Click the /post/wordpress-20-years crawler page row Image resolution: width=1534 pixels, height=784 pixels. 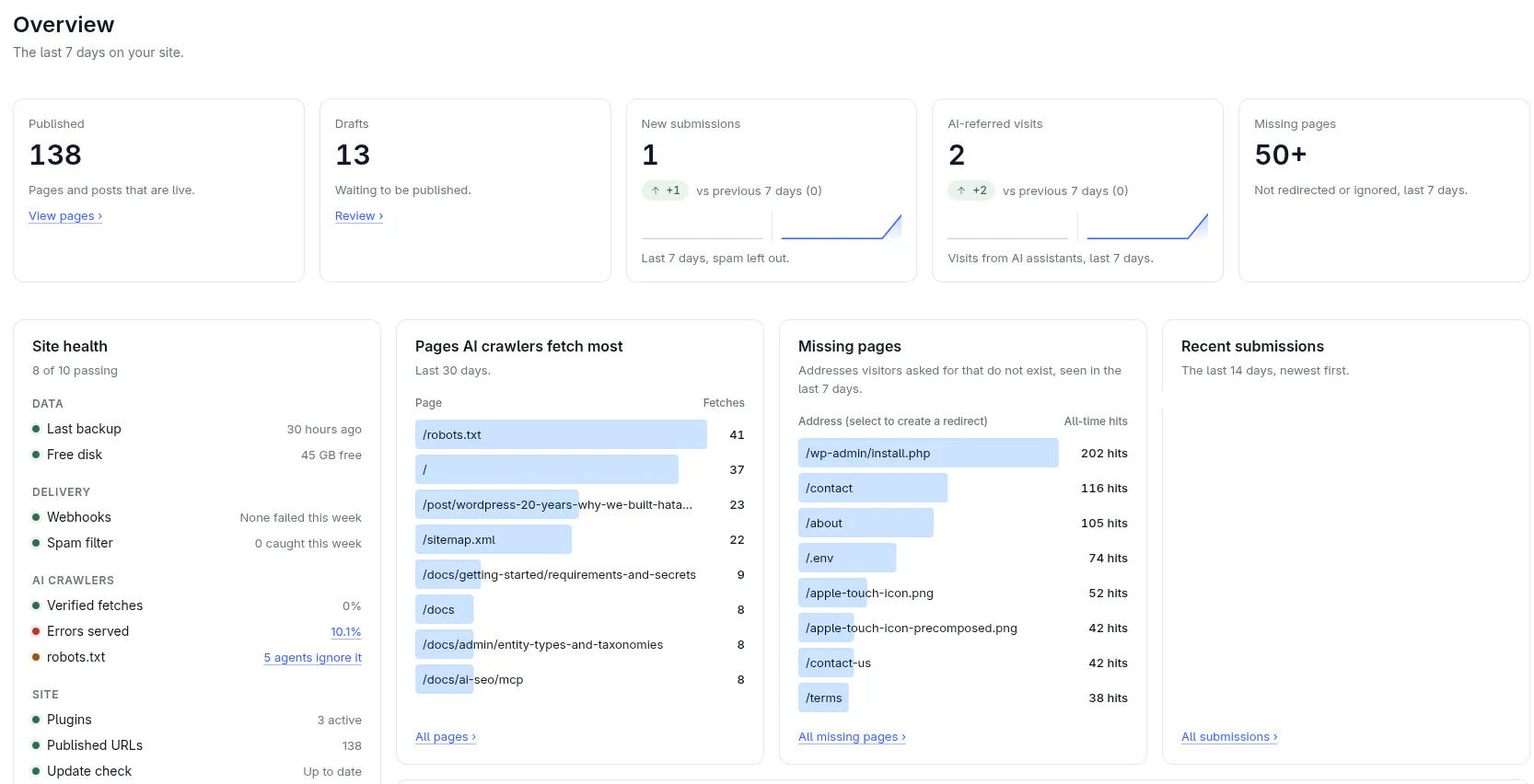[x=580, y=505]
